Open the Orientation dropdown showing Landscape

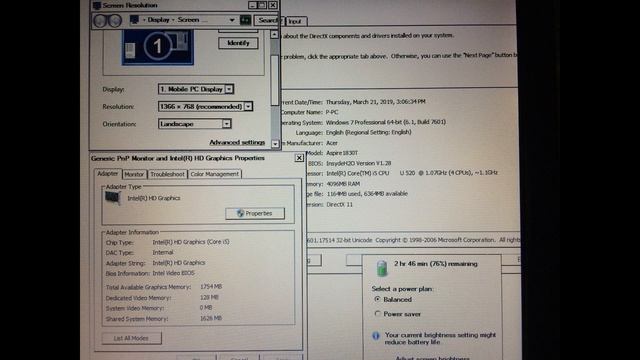tap(194, 124)
